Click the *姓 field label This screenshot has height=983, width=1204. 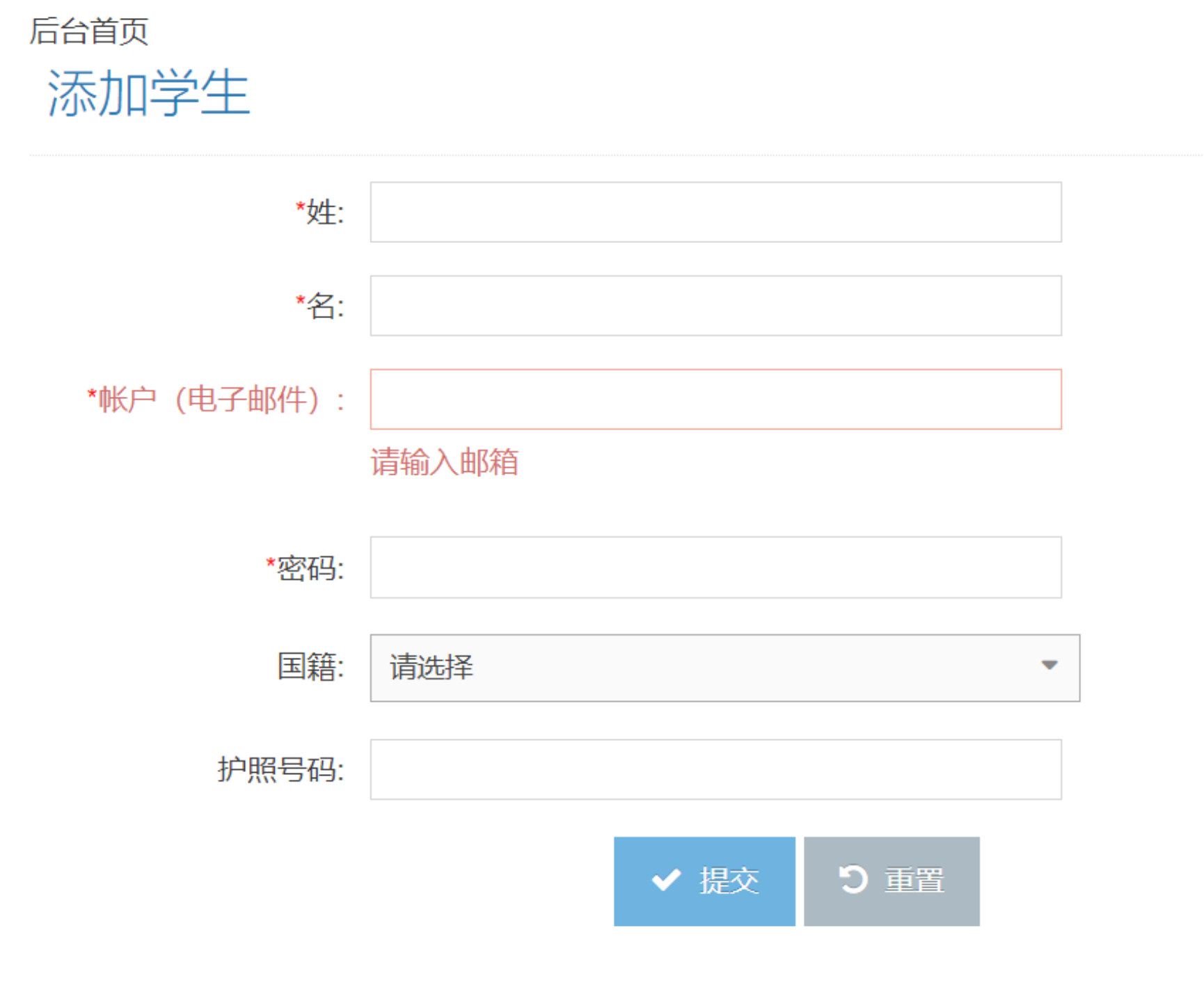click(320, 212)
